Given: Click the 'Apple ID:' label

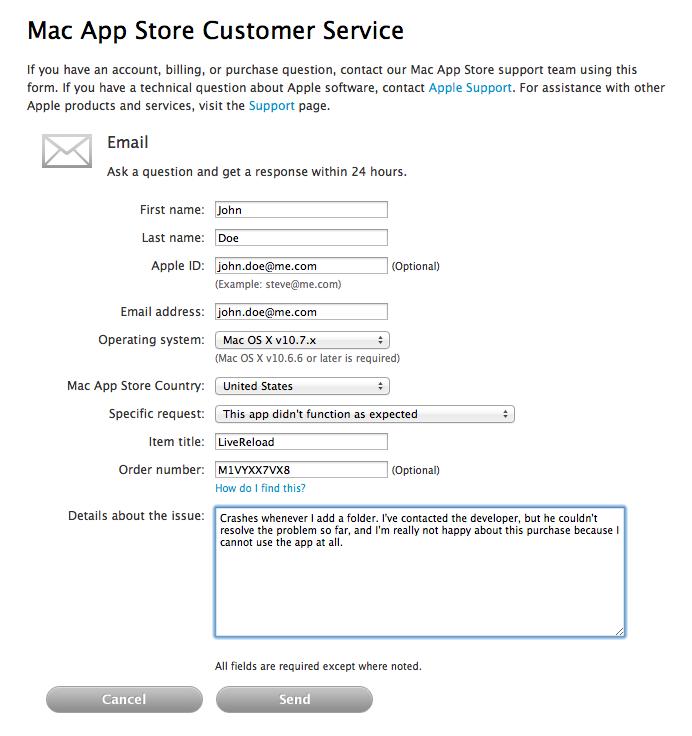Looking at the screenshot, I should (x=178, y=266).
